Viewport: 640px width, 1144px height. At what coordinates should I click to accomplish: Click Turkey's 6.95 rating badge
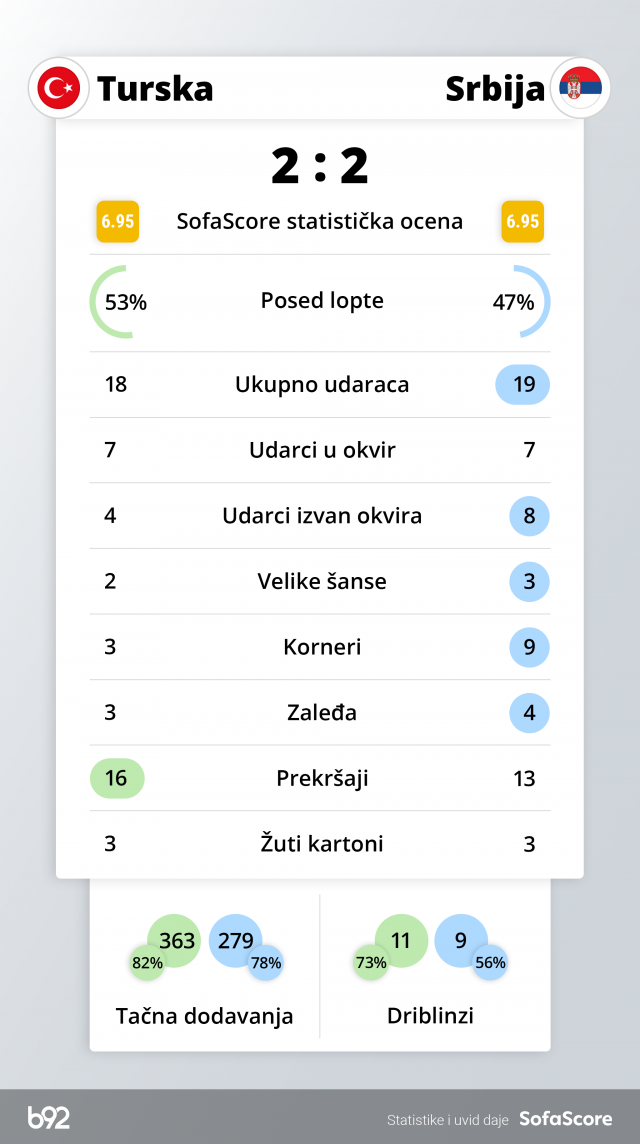coord(117,221)
